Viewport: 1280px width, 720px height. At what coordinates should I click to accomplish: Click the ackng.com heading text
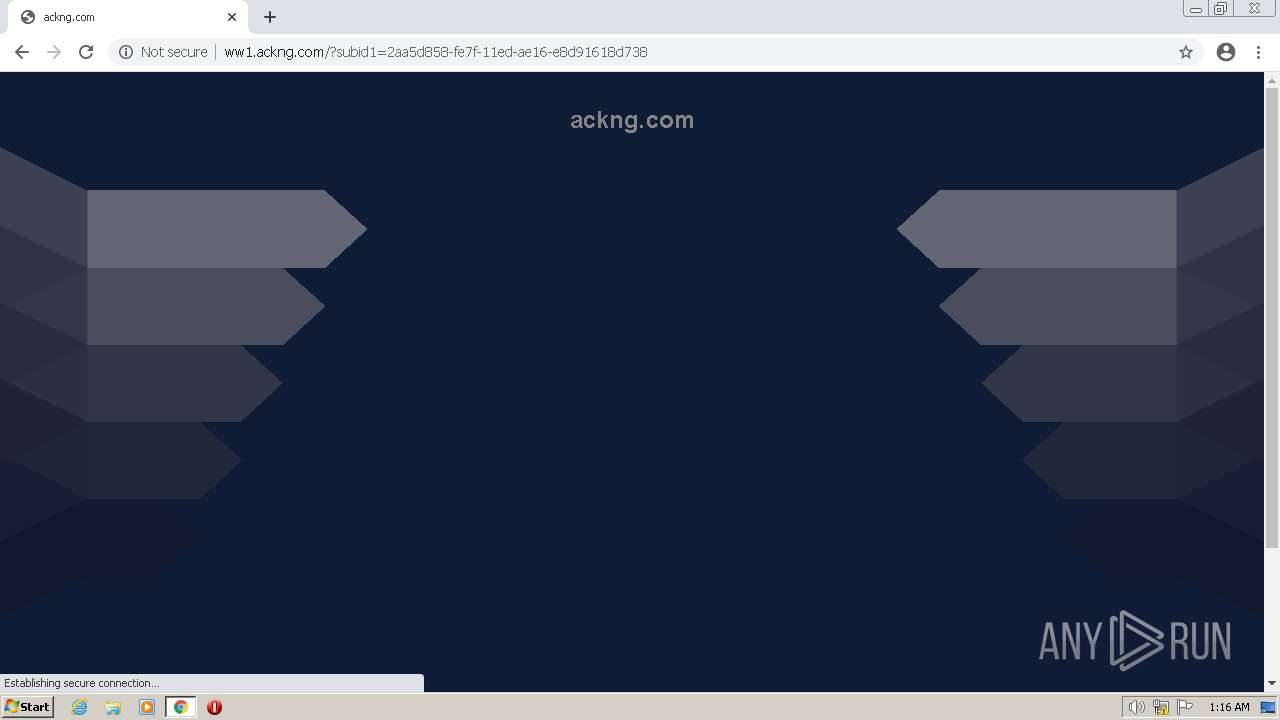[632, 120]
